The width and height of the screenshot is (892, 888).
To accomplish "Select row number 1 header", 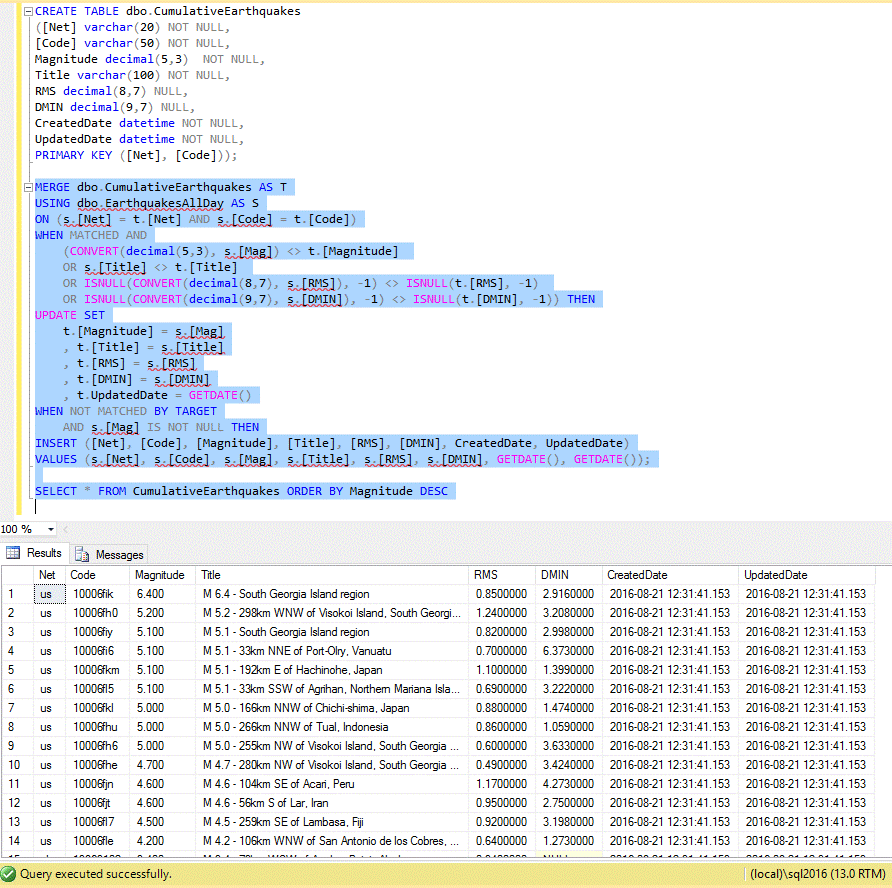I will click(x=18, y=594).
